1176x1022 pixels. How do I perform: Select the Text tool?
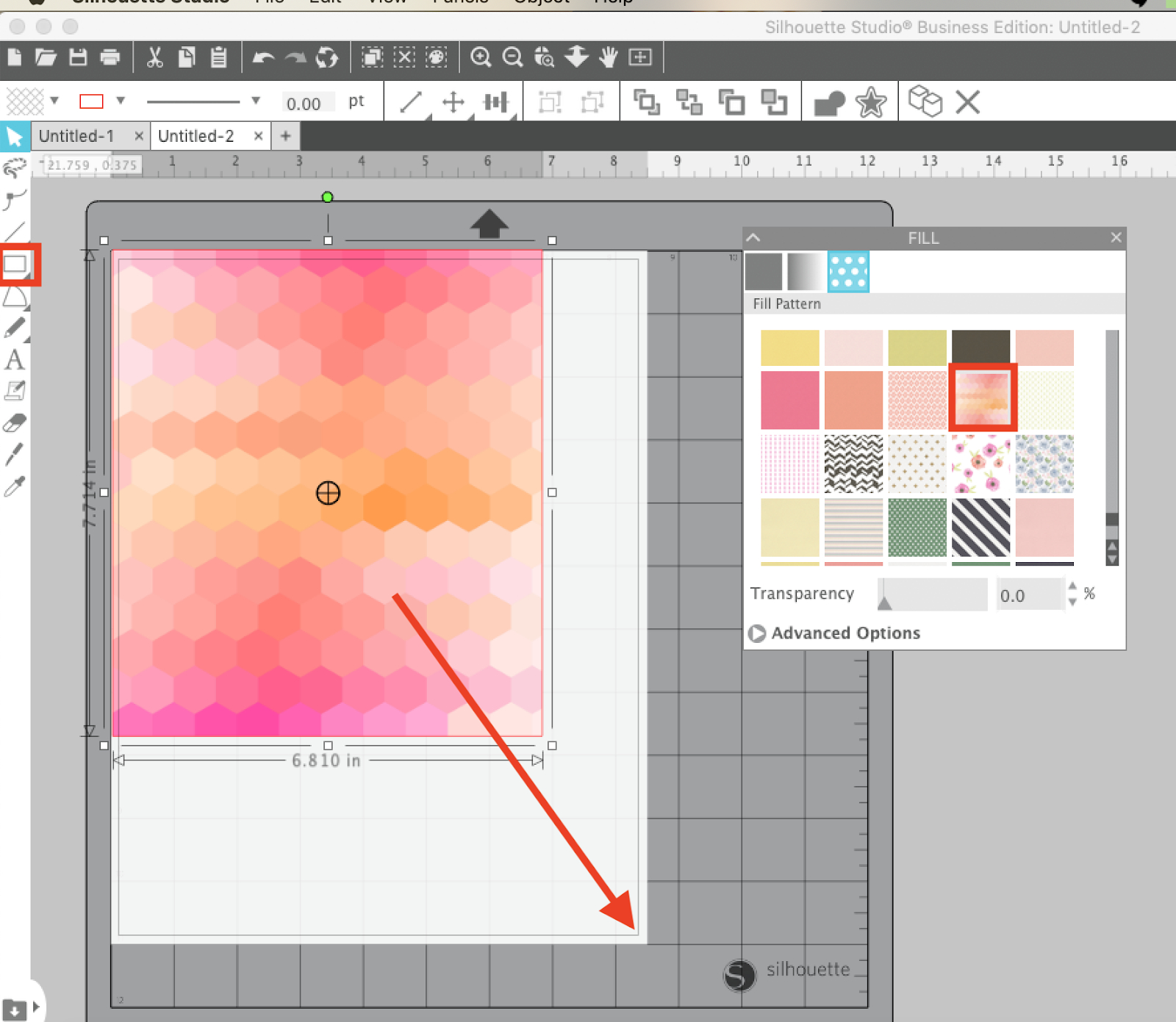(x=15, y=360)
